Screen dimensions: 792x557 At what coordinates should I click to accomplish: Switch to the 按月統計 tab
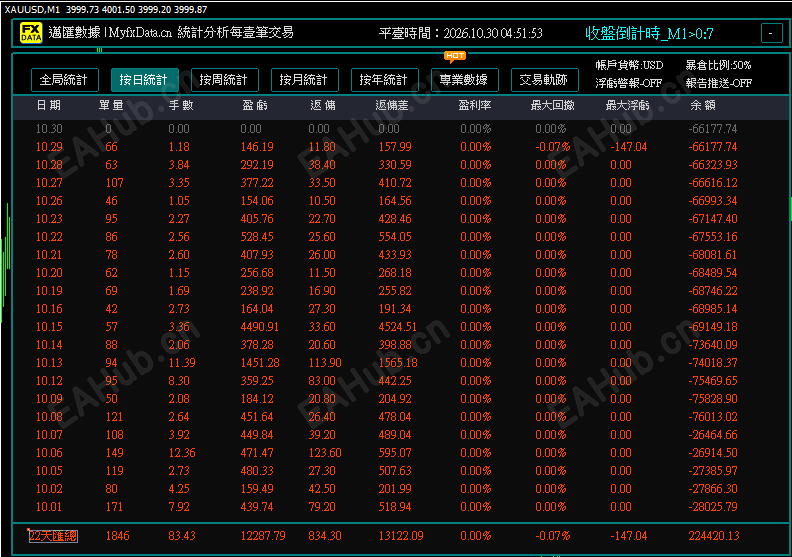tap(305, 80)
